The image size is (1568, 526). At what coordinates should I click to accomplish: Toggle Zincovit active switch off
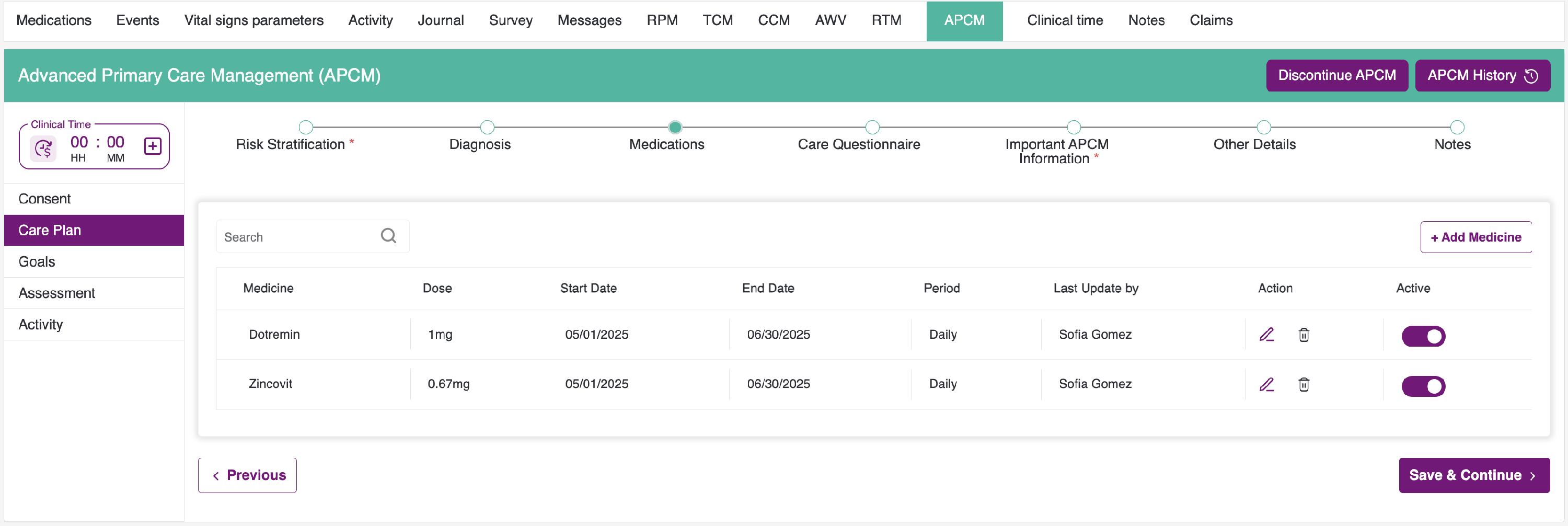coord(1423,386)
